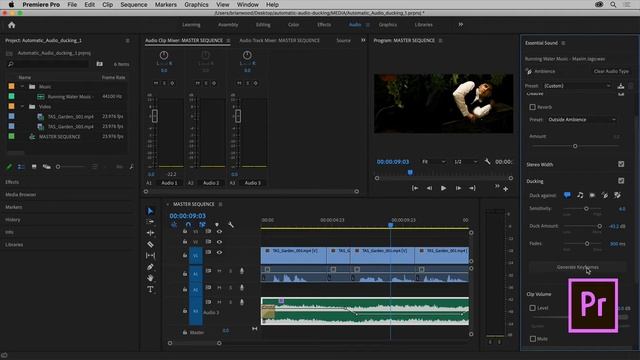
Task: Collapse the Music bin
Action: [x=22, y=87]
